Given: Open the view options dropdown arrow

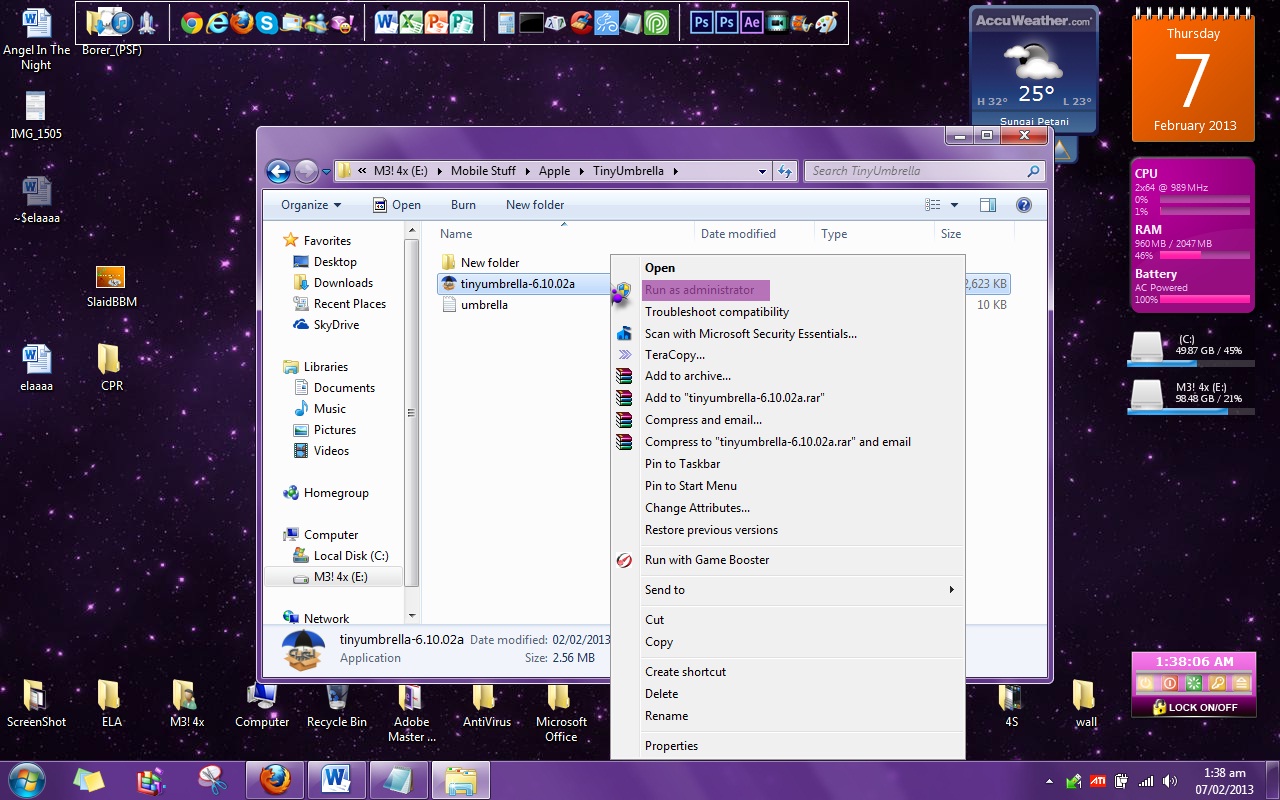Looking at the screenshot, I should point(954,205).
